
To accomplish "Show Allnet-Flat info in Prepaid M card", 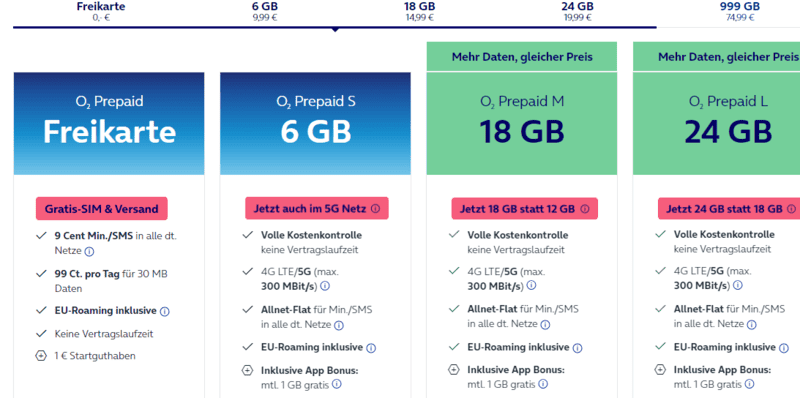I will (x=545, y=325).
